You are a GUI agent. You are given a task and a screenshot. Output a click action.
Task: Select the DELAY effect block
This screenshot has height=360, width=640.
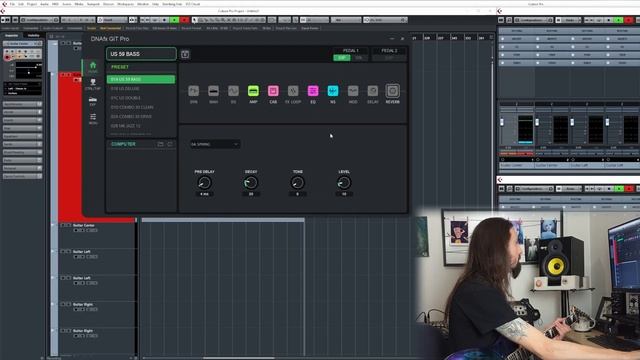[373, 91]
